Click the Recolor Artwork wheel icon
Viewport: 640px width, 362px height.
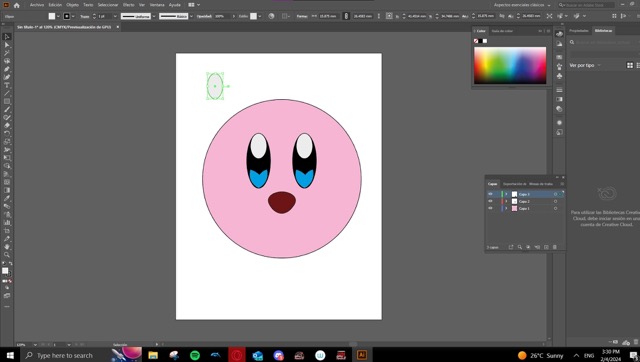(271, 16)
